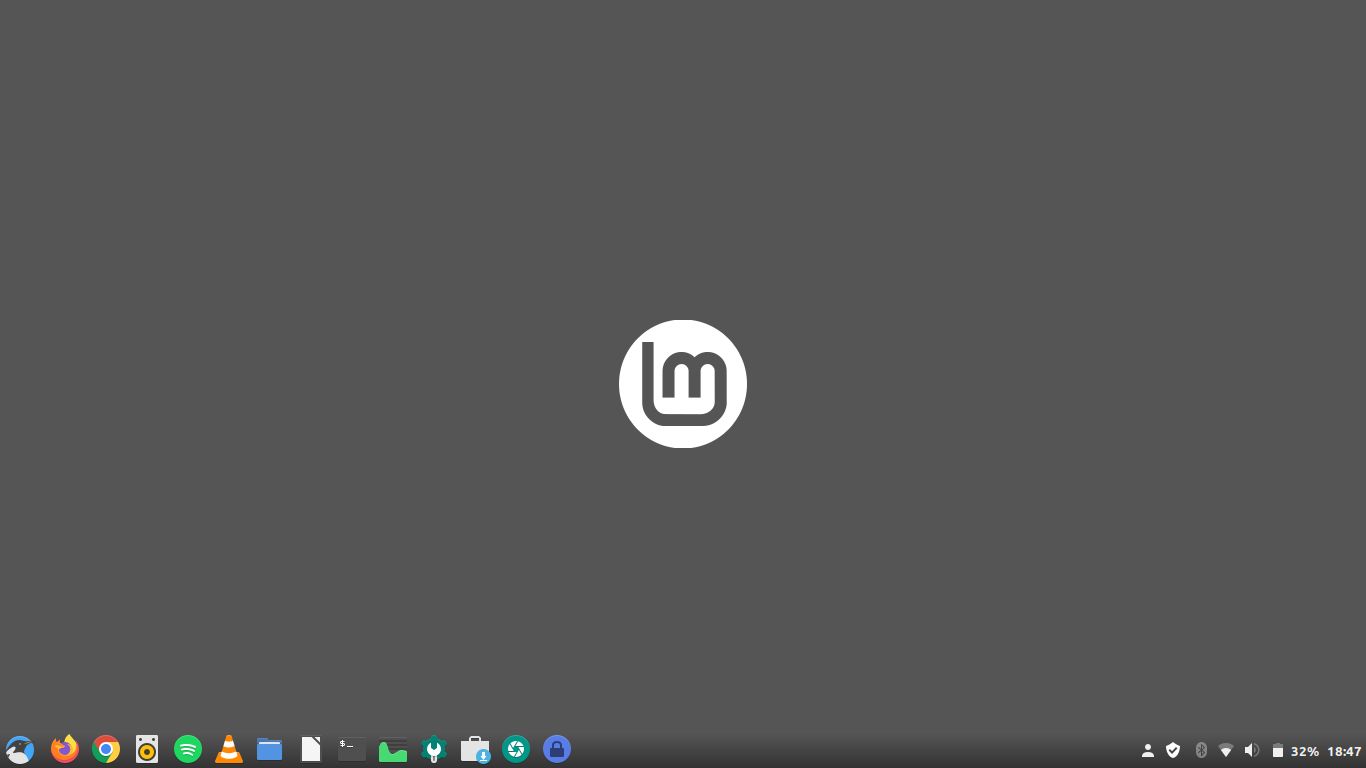
Task: Open Firefox from the taskbar
Action: pos(64,749)
